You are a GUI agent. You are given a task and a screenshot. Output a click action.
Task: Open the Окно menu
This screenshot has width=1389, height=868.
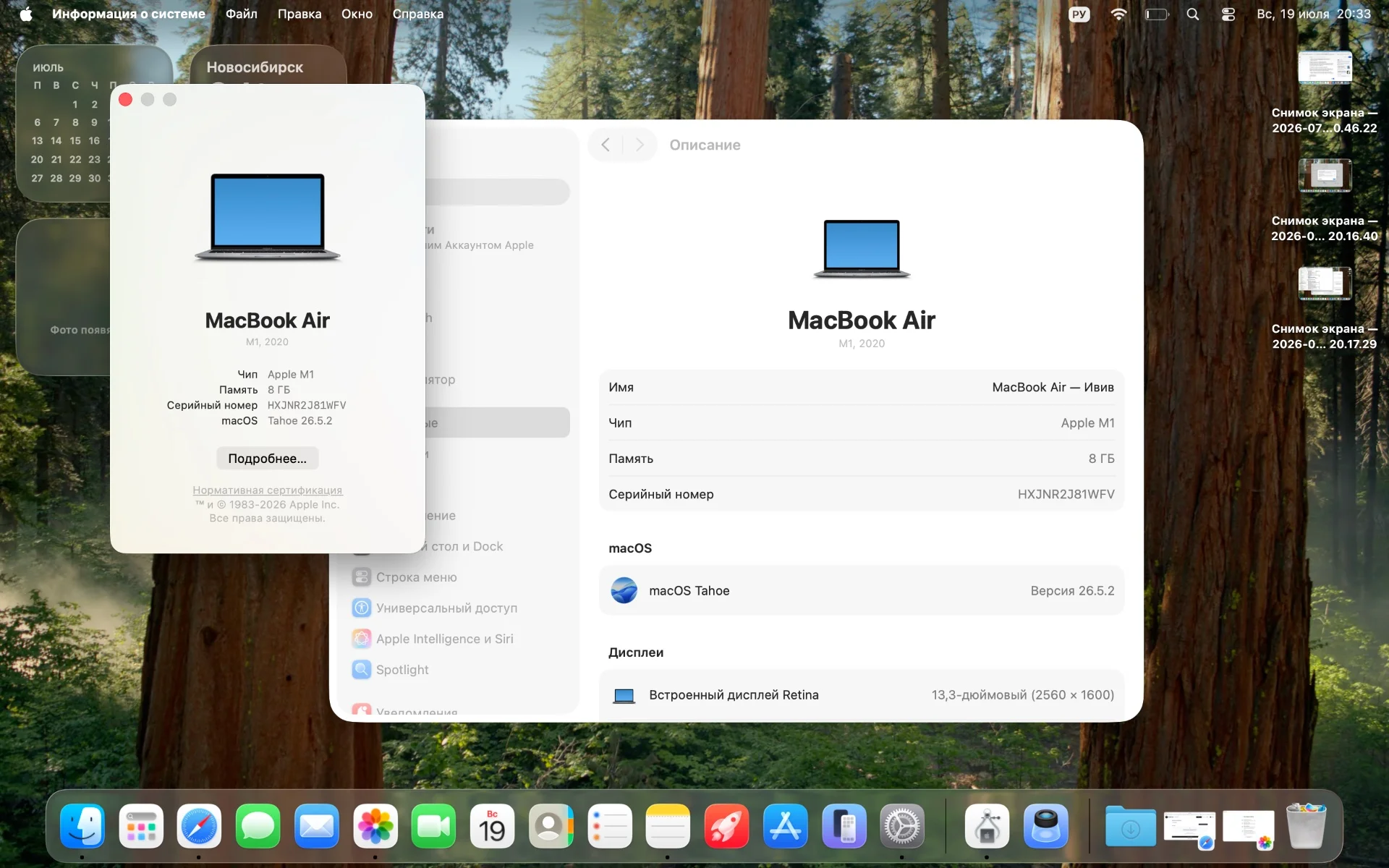[x=357, y=14]
